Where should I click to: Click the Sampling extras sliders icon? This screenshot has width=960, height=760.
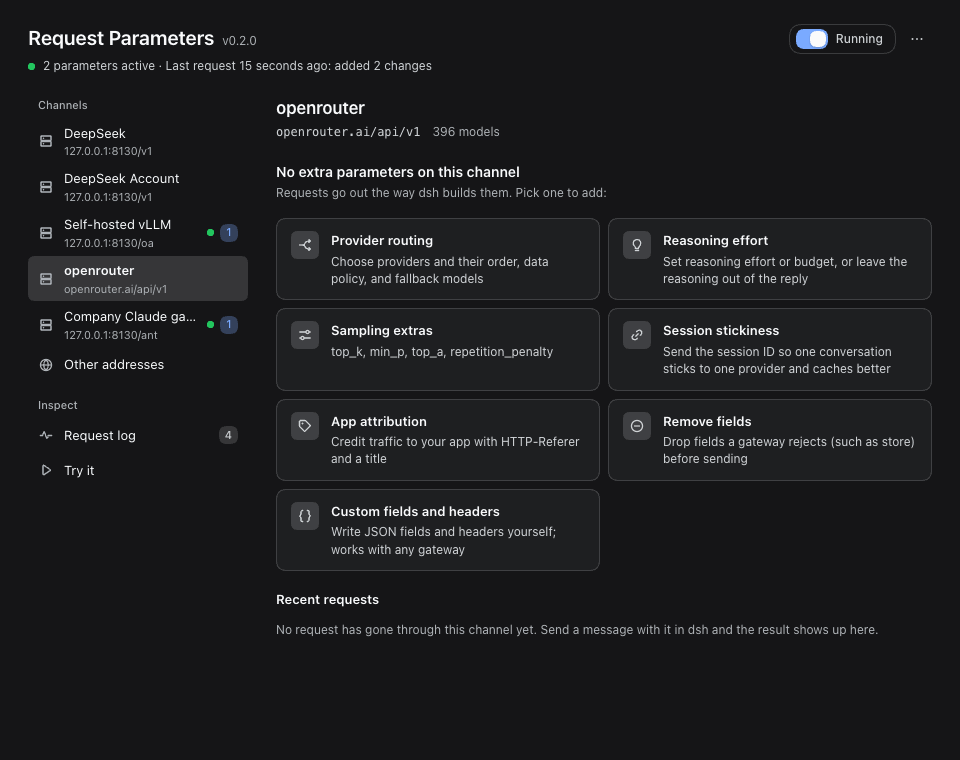(x=305, y=335)
